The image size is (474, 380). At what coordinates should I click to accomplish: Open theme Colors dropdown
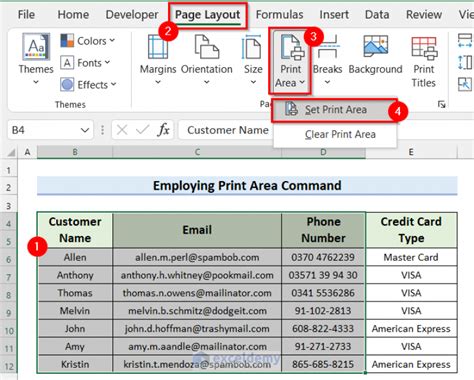click(88, 41)
